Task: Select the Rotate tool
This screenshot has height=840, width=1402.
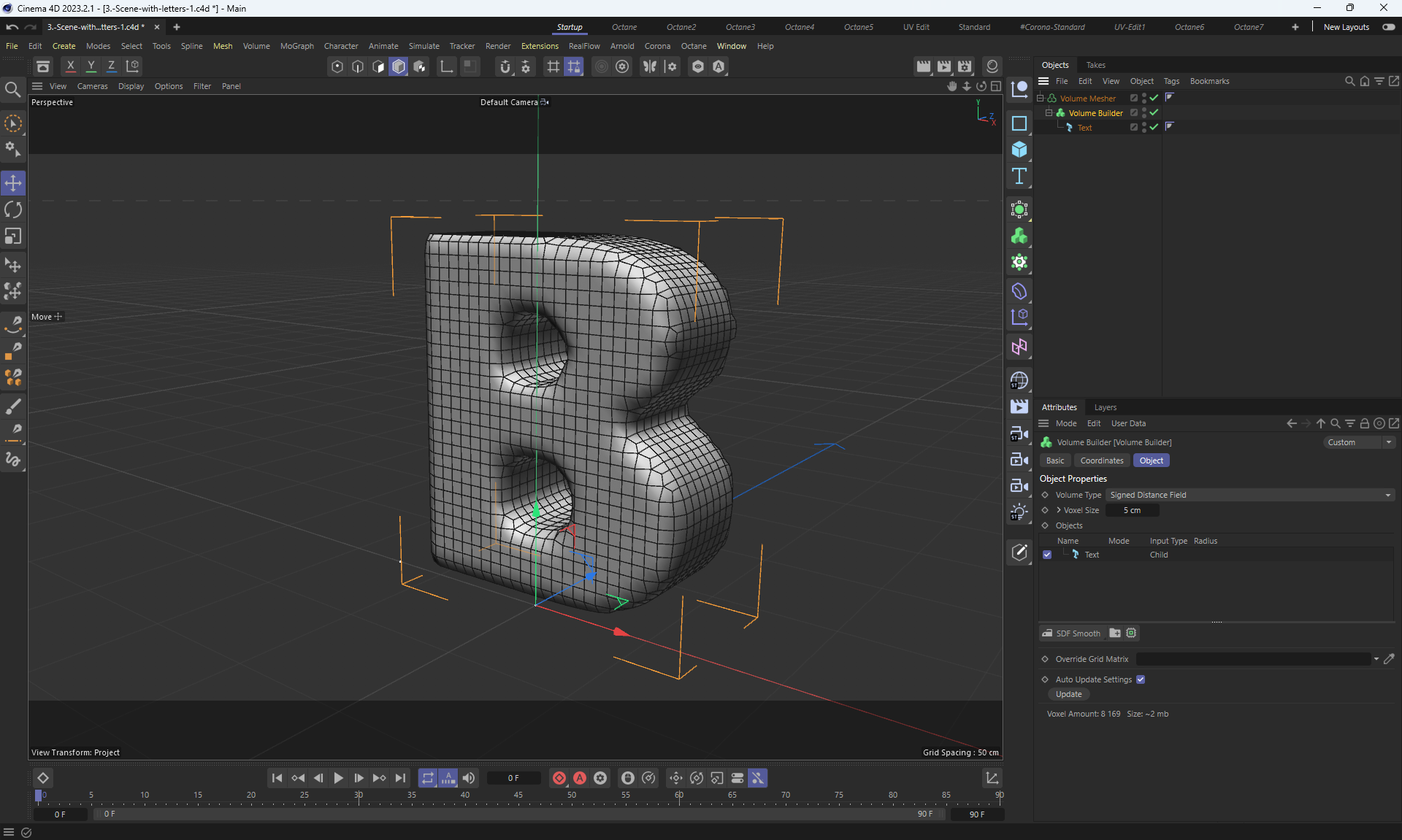Action: [x=13, y=210]
